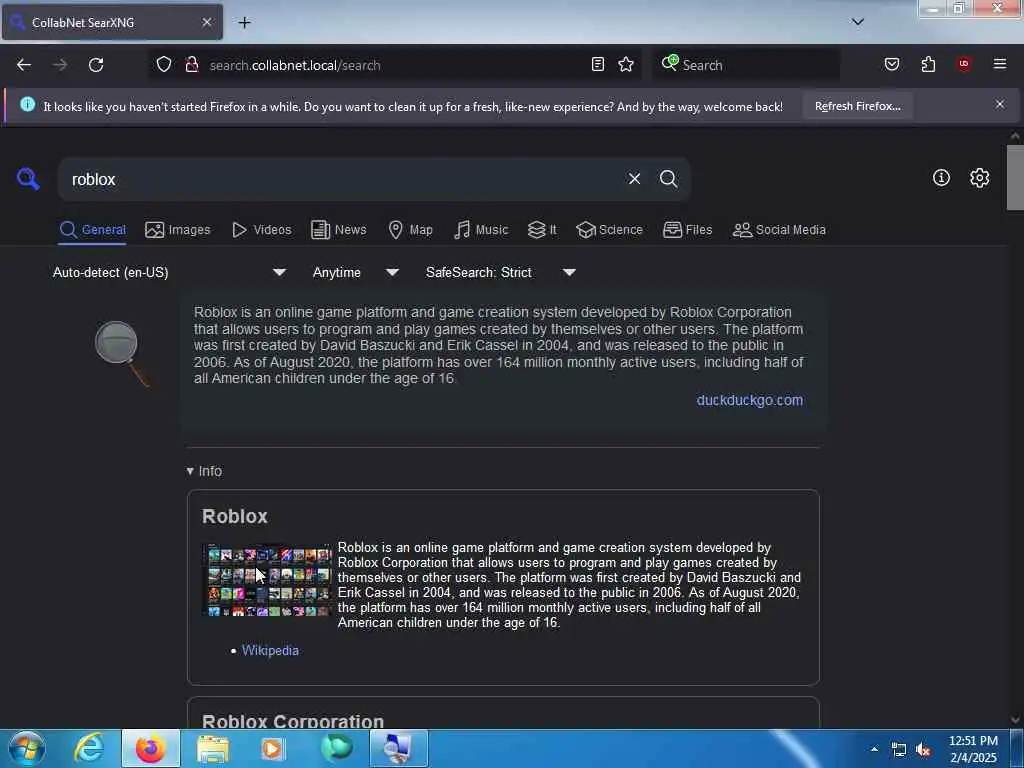Open the Windows Start menu

(x=27, y=748)
